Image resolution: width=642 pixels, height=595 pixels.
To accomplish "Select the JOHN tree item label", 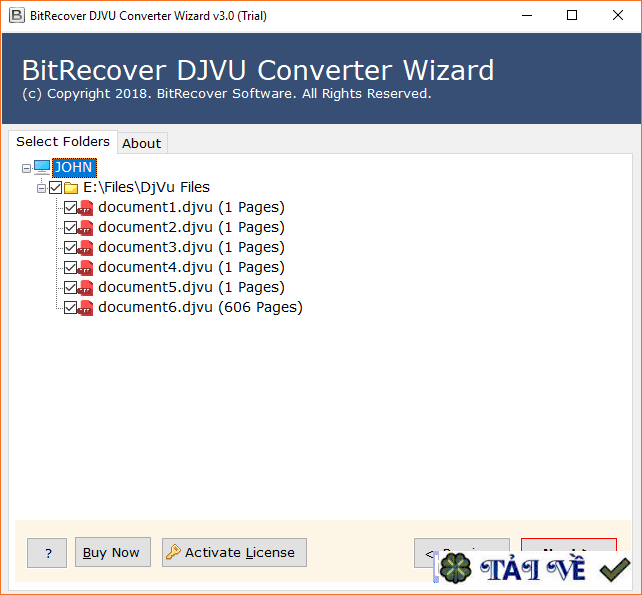I will (74, 167).
